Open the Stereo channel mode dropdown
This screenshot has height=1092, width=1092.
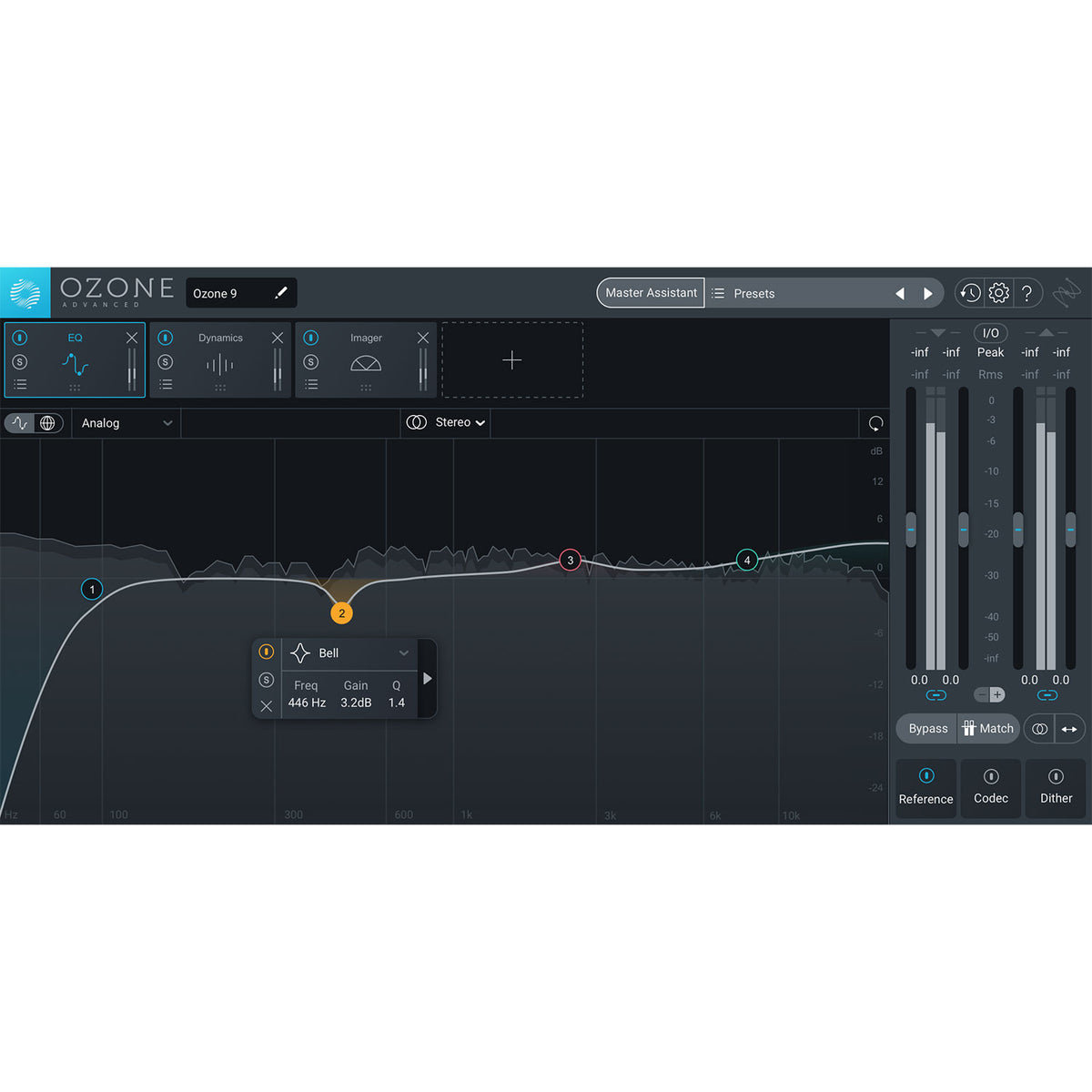(x=460, y=422)
